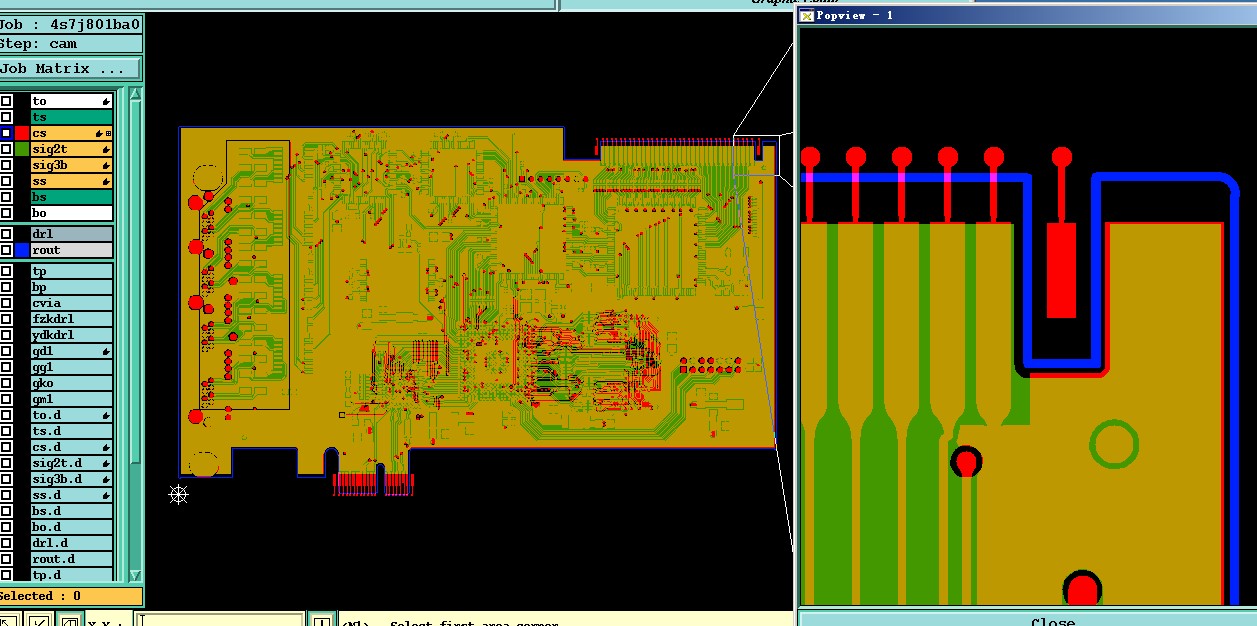1257x626 pixels.
Task: Toggle display checkbox for layer gko
Action: [x=6, y=383]
